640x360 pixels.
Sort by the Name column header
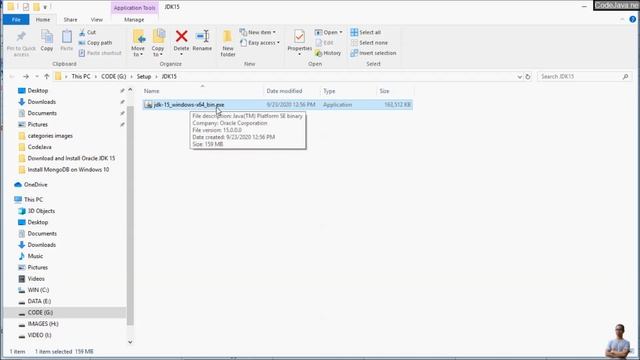click(151, 91)
